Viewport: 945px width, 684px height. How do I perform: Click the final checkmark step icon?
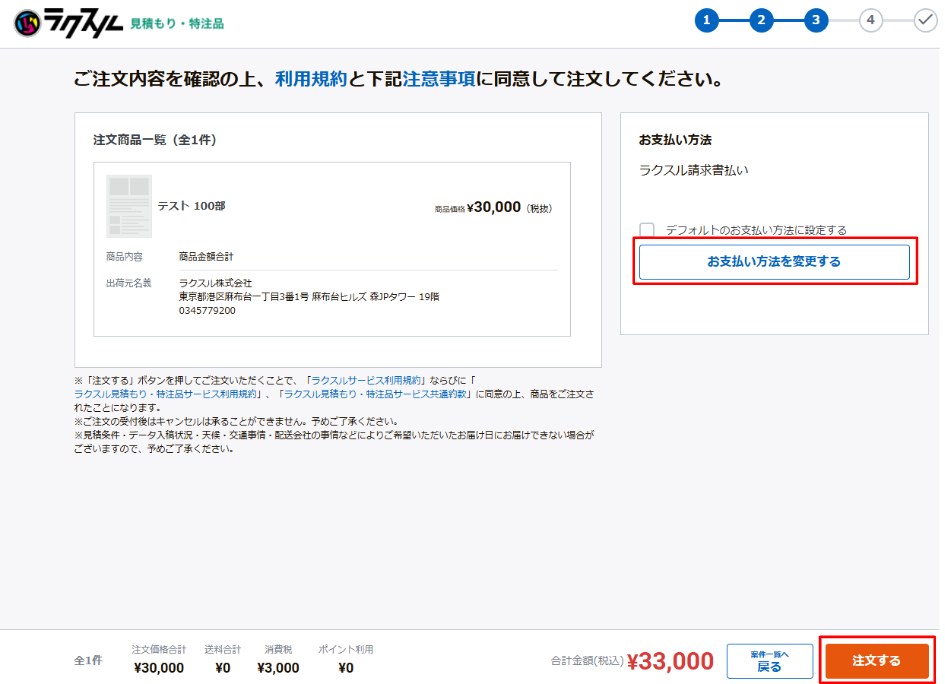(x=925, y=20)
